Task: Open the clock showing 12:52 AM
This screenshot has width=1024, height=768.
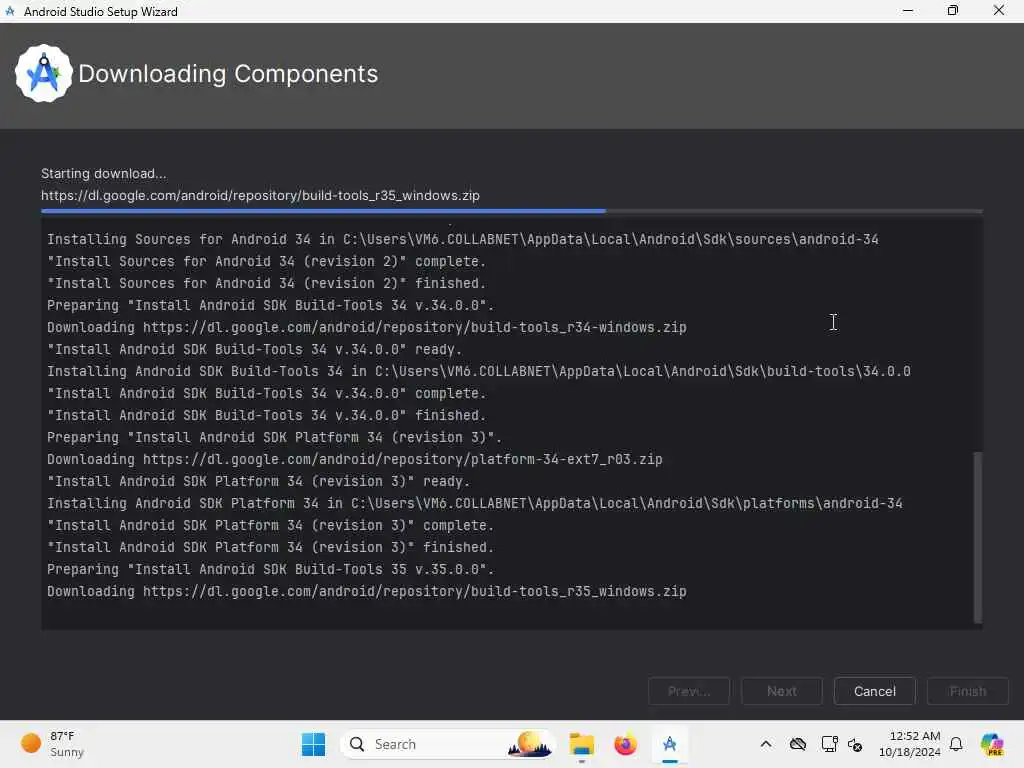Action: [x=910, y=744]
